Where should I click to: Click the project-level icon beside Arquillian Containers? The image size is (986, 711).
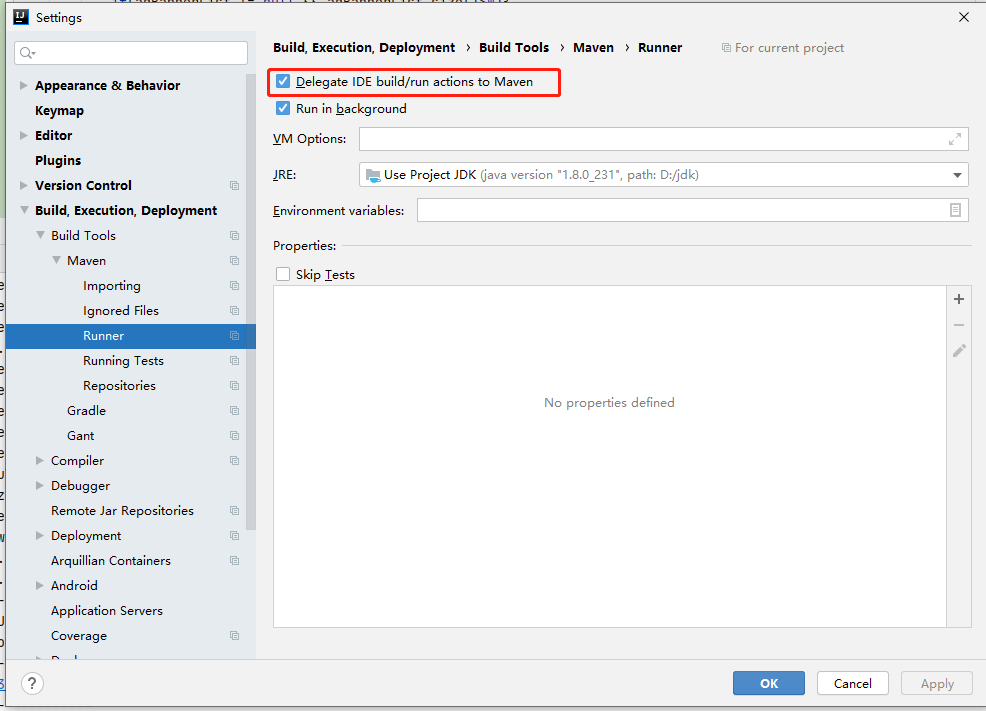(235, 561)
